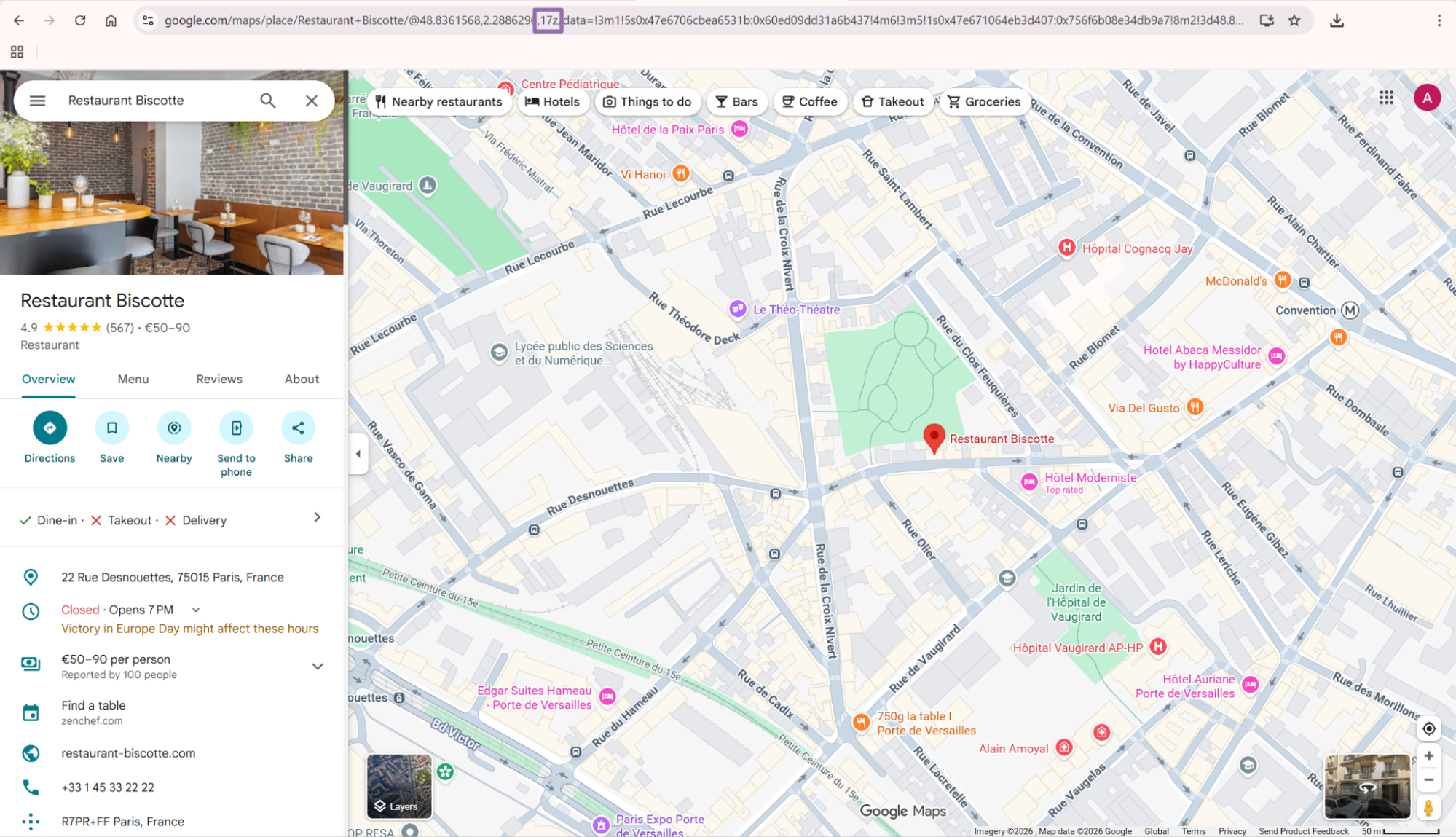Click the Vi Hanoi restaurant marker
This screenshot has width=1456, height=837.
[x=680, y=173]
